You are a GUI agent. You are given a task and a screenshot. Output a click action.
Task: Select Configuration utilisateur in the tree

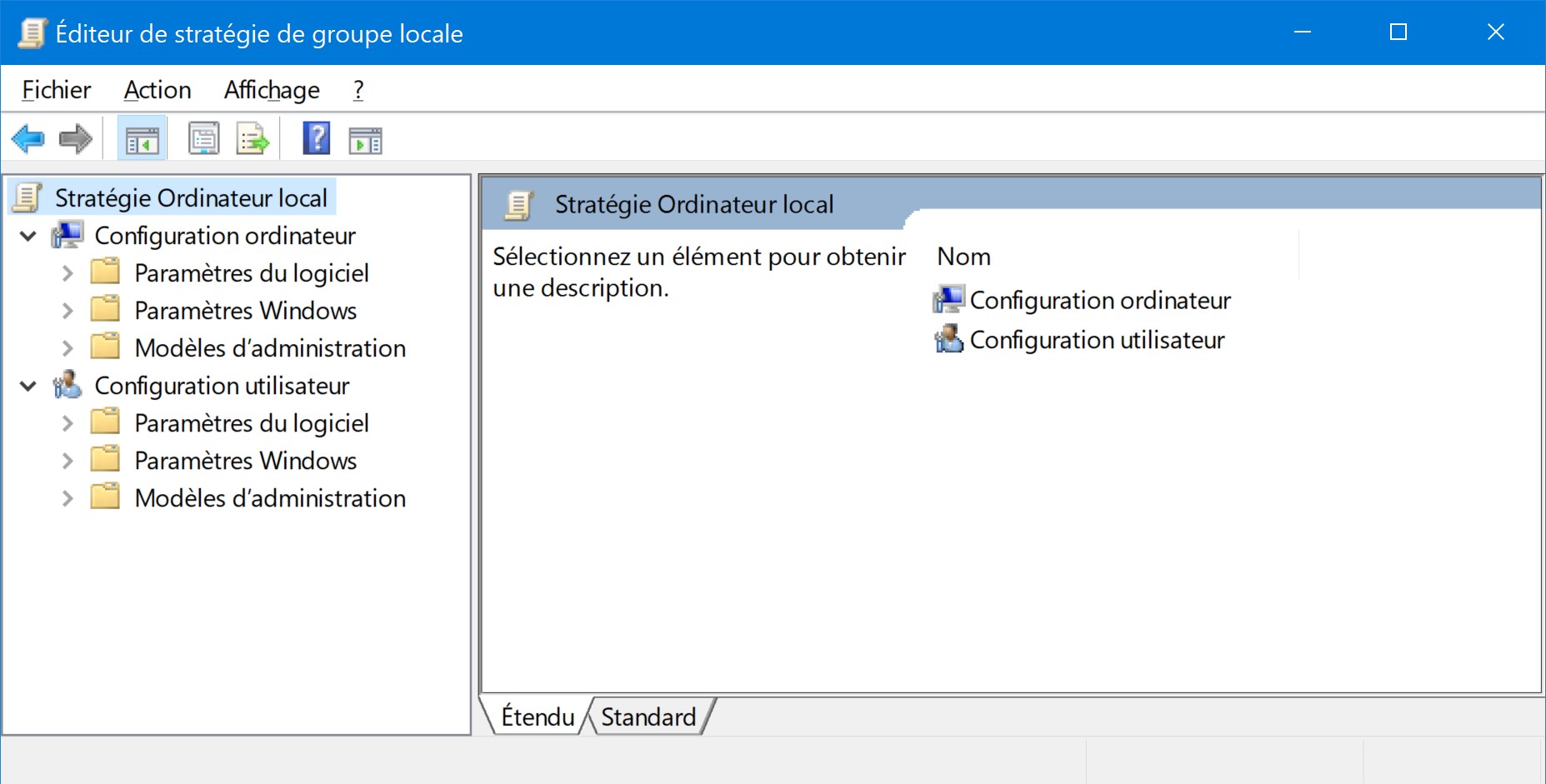point(222,385)
